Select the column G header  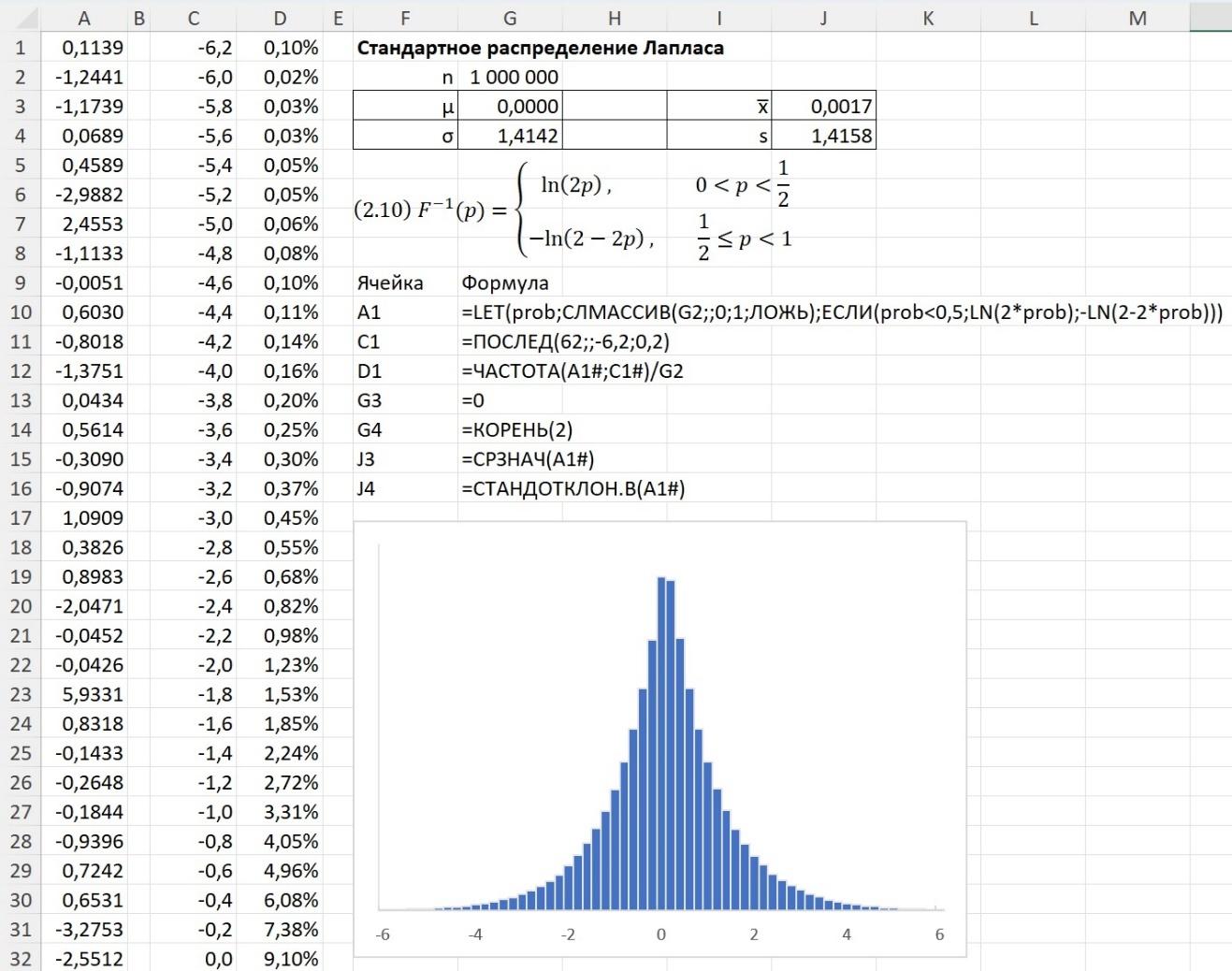pyautogui.click(x=510, y=18)
